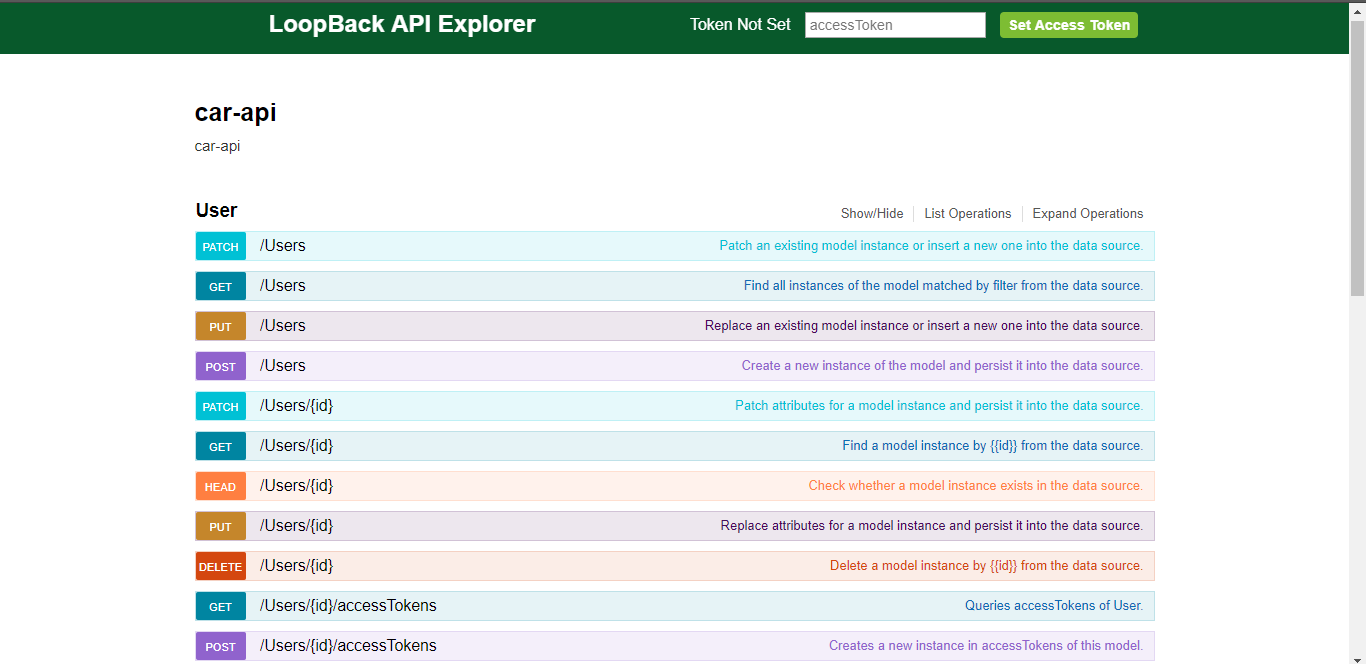The image size is (1366, 664).
Task: Click 'Replace attributes for a model instance' description
Action: [932, 526]
